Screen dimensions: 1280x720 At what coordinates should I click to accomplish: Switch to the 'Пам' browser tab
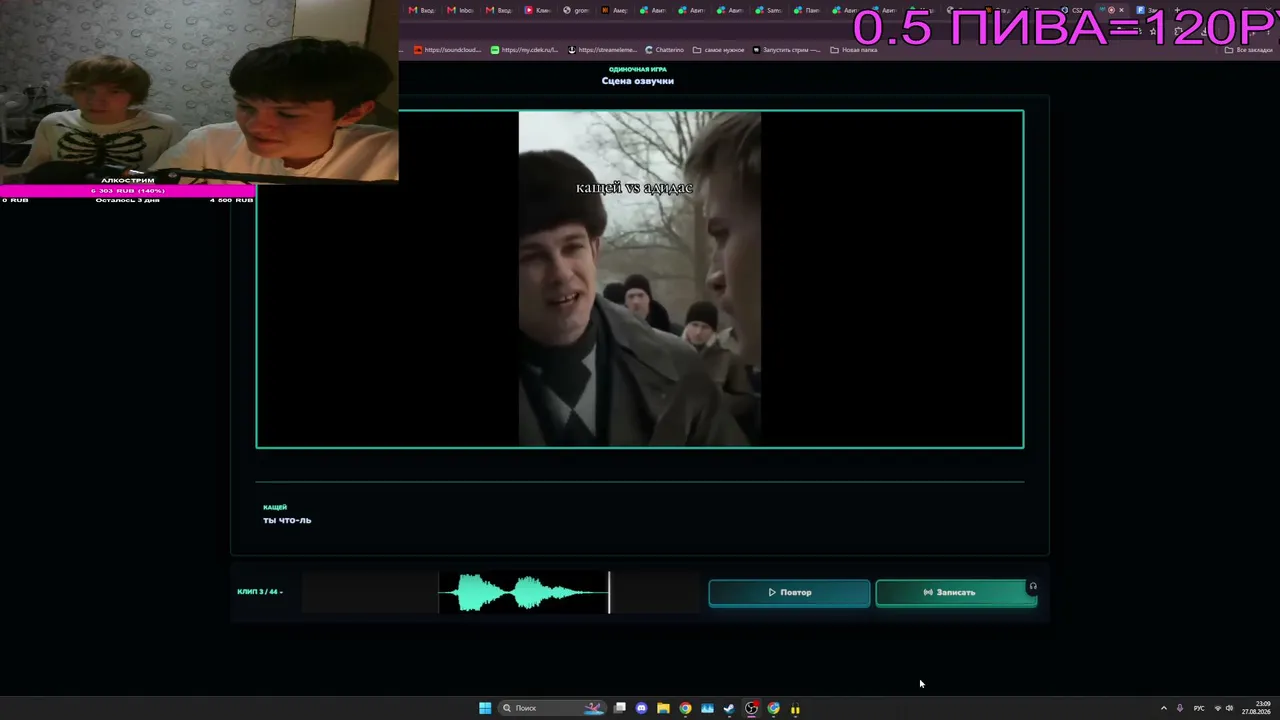pyautogui.click(x=806, y=10)
